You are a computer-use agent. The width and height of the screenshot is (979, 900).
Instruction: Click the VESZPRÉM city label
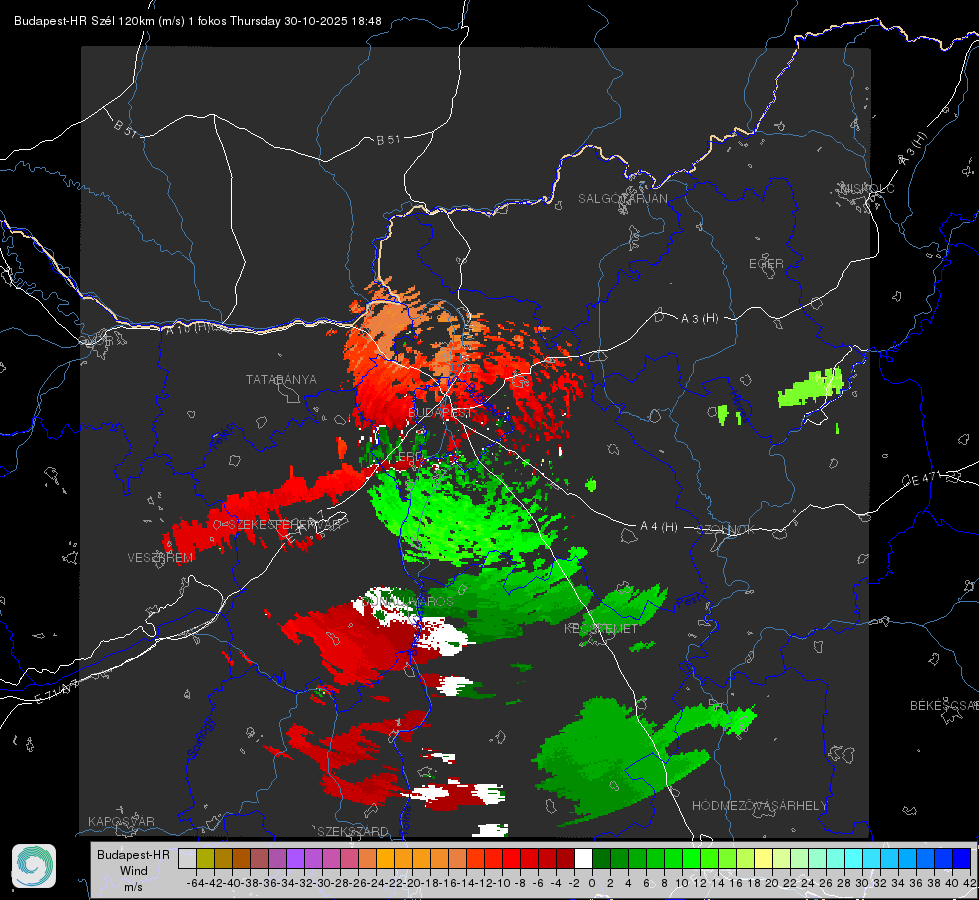click(160, 558)
